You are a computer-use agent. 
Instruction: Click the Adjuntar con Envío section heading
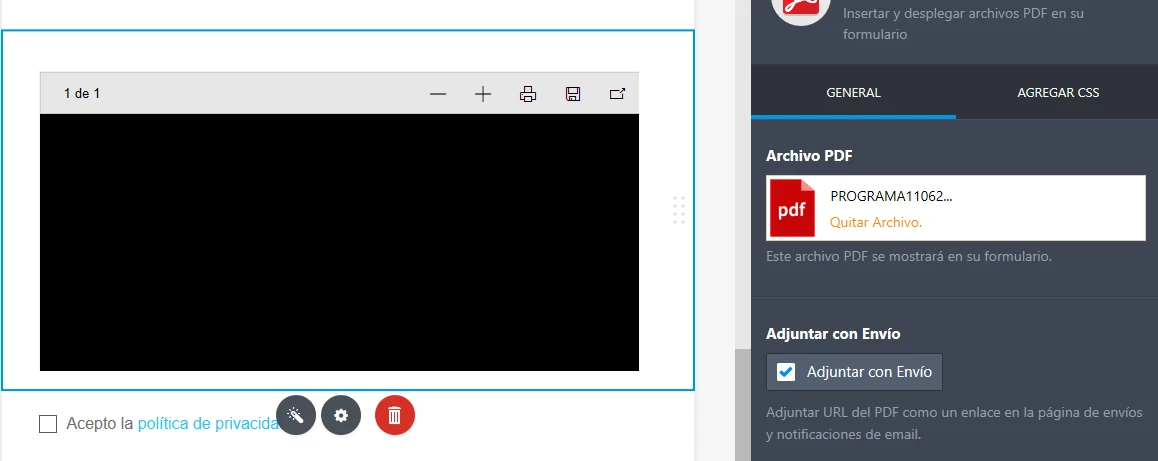click(833, 334)
